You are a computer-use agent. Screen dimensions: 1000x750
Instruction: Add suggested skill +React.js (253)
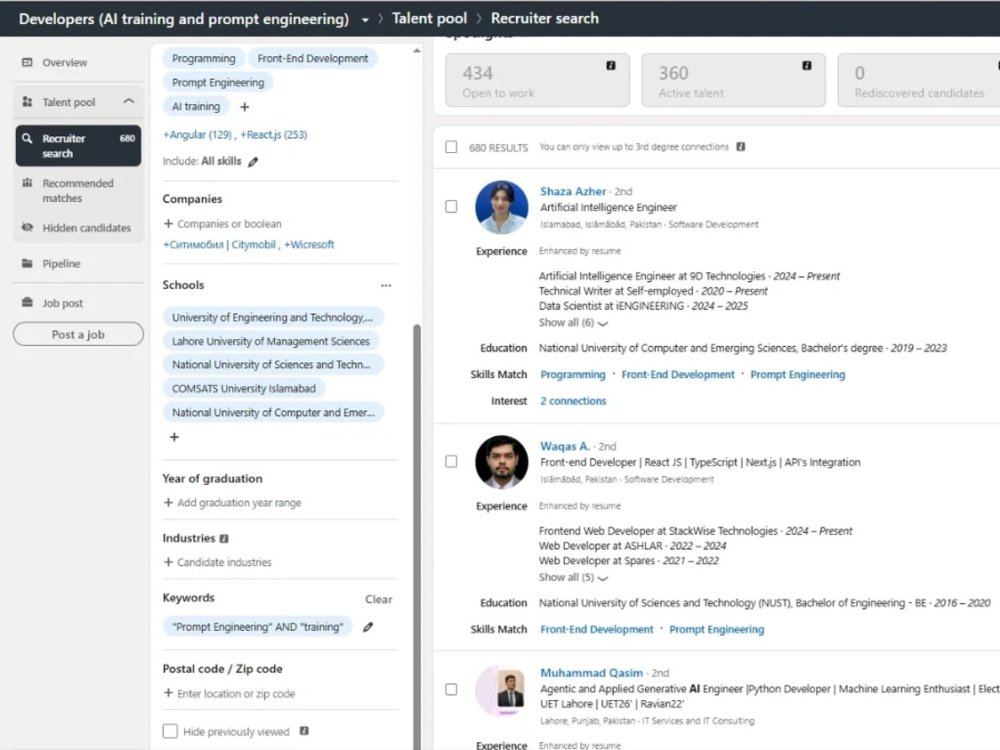click(x=274, y=135)
